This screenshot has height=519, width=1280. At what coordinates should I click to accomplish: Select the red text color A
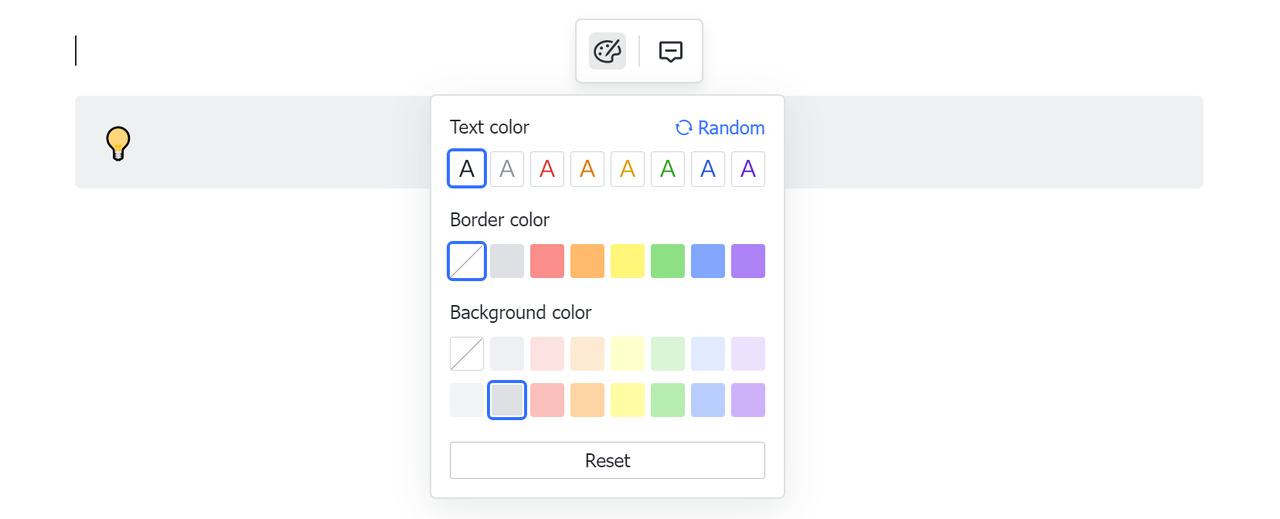pos(547,169)
